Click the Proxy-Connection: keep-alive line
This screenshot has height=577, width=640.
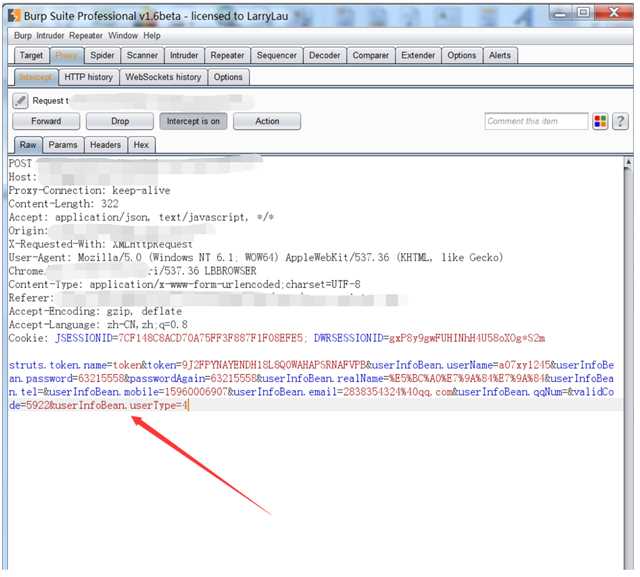pos(89,190)
